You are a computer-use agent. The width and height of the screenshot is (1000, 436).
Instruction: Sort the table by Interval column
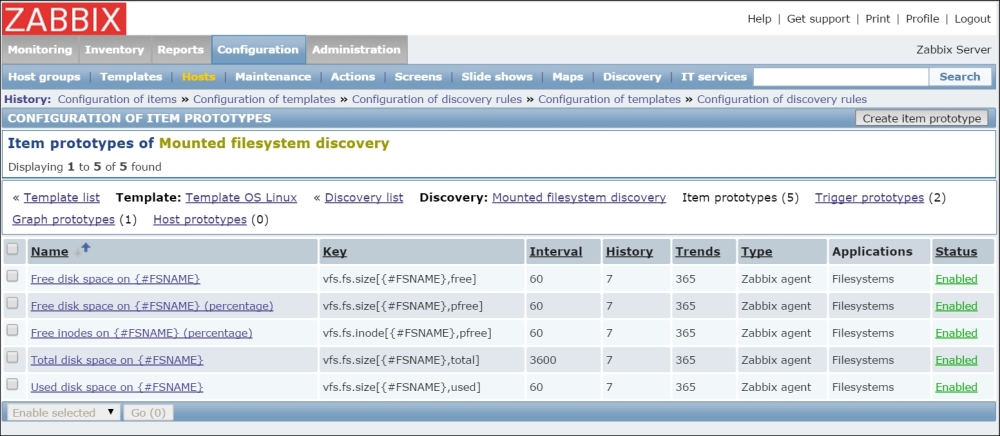click(x=555, y=252)
